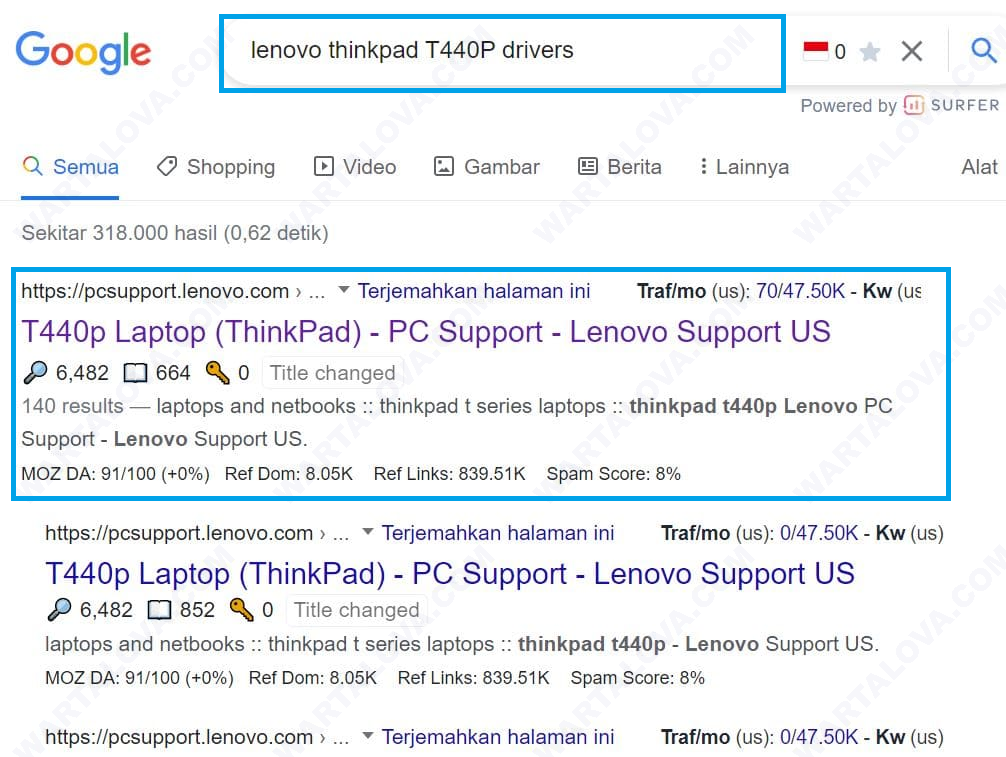Switch to the Gambar tab
The width and height of the screenshot is (1006, 757).
click(x=487, y=167)
